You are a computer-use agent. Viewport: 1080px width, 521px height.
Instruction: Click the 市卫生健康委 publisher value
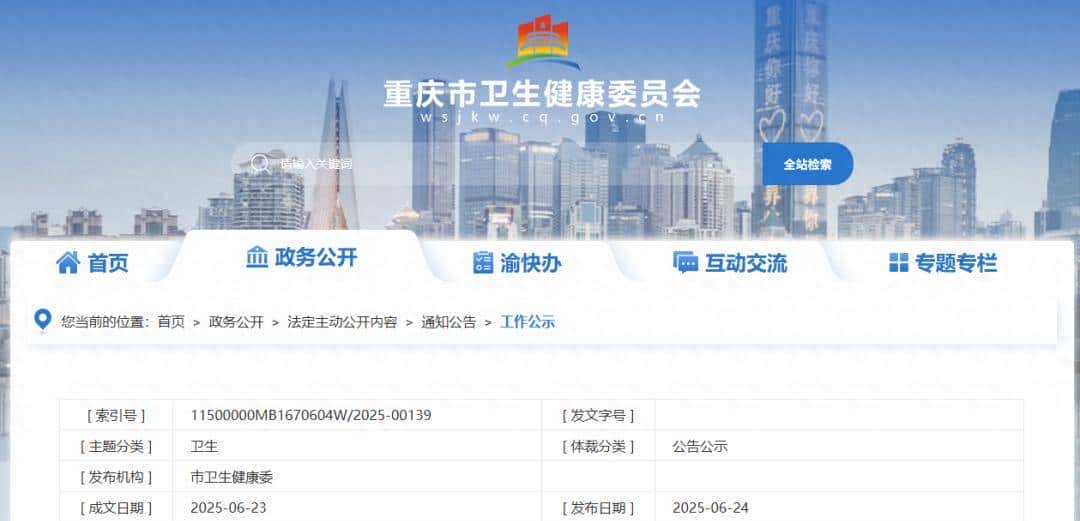click(x=231, y=477)
